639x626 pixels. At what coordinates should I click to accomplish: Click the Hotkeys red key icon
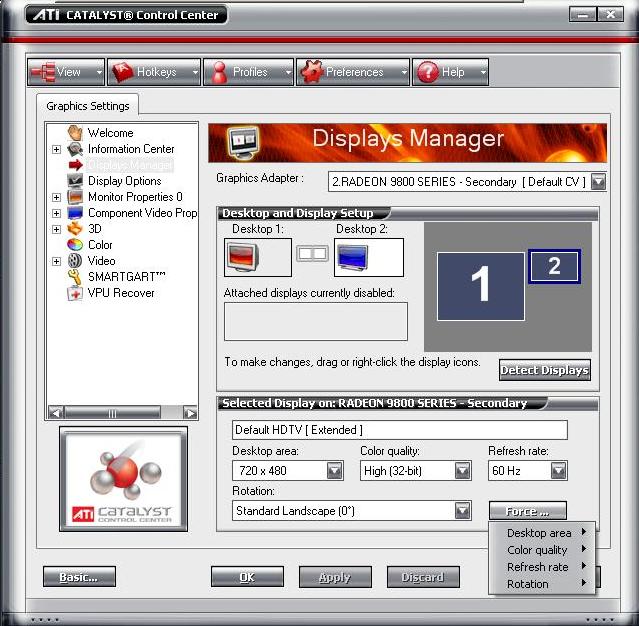click(123, 72)
